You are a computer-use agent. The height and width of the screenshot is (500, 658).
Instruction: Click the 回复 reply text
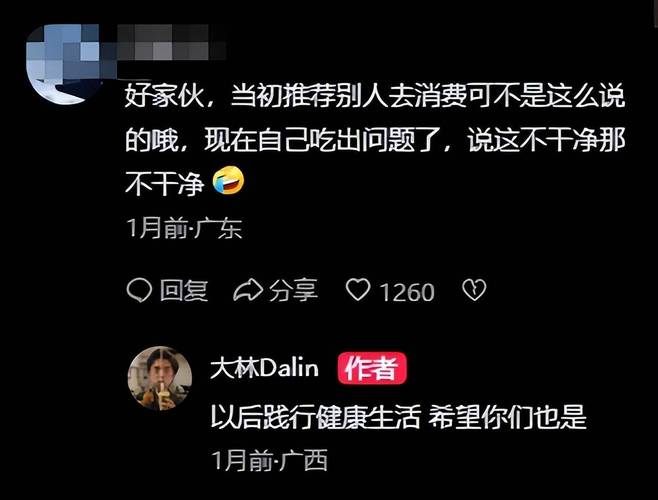point(184,291)
